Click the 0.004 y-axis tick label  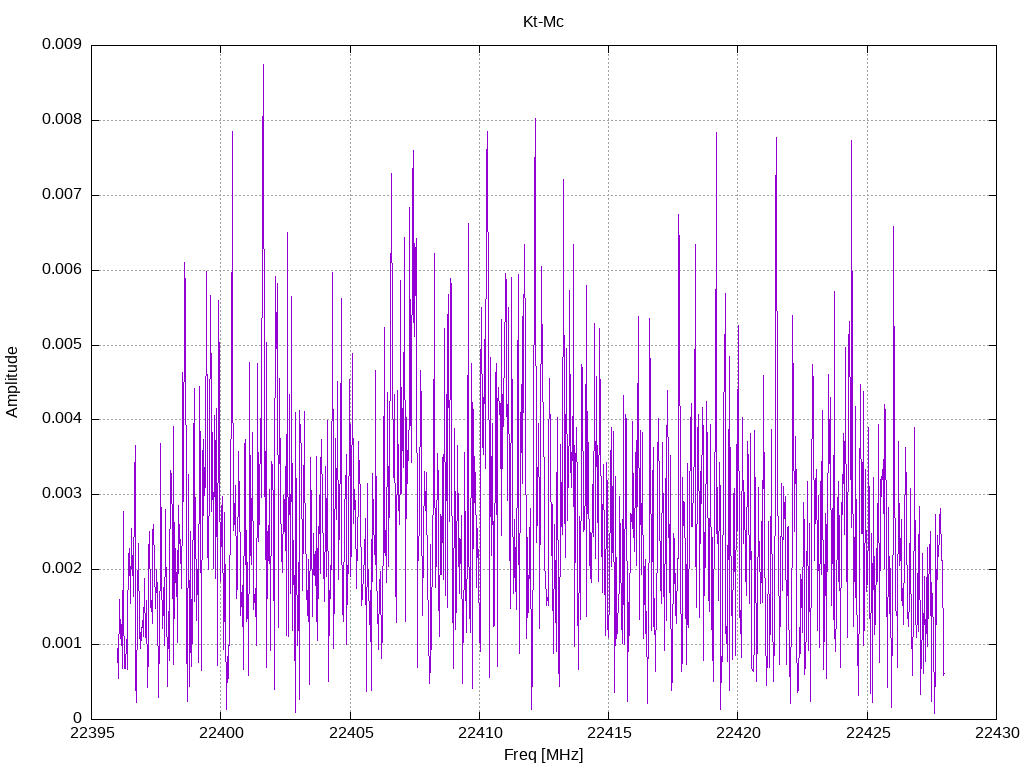(x=62, y=419)
